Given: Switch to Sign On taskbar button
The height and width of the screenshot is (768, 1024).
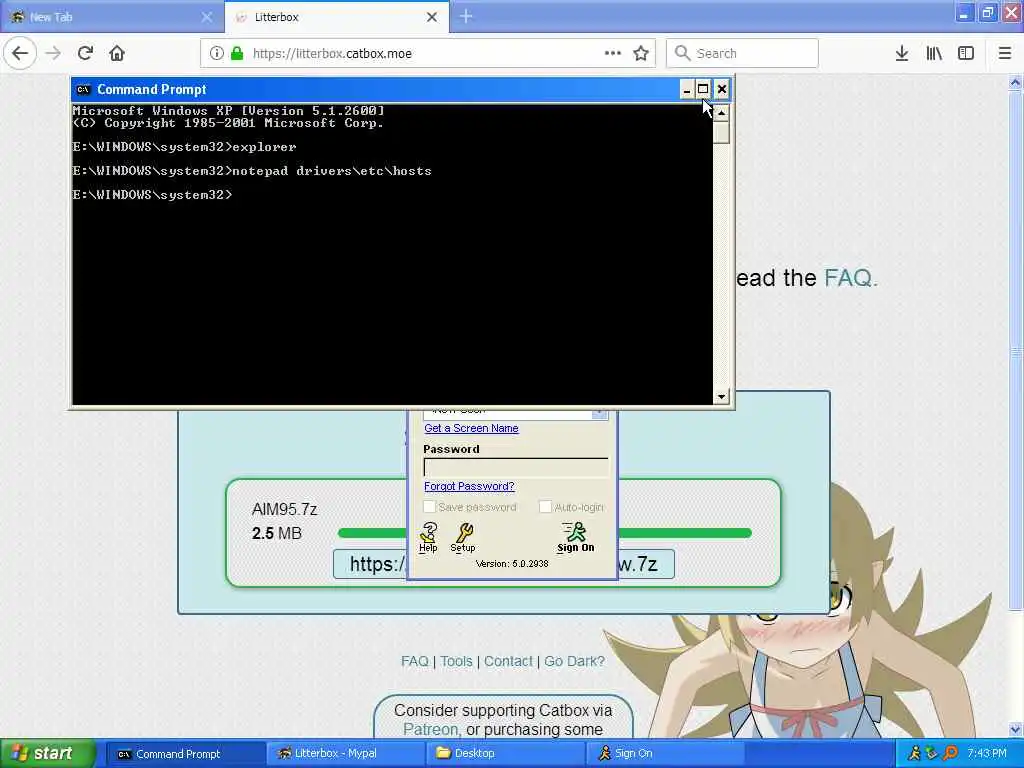Looking at the screenshot, I should 665,754.
